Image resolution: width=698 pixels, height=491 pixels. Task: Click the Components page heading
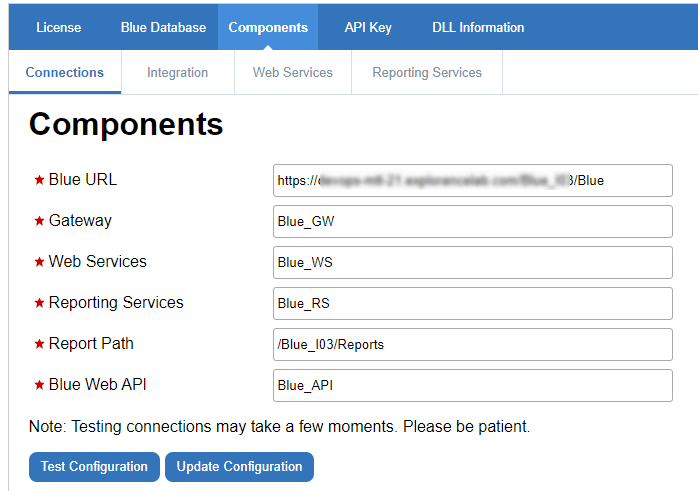coord(126,124)
